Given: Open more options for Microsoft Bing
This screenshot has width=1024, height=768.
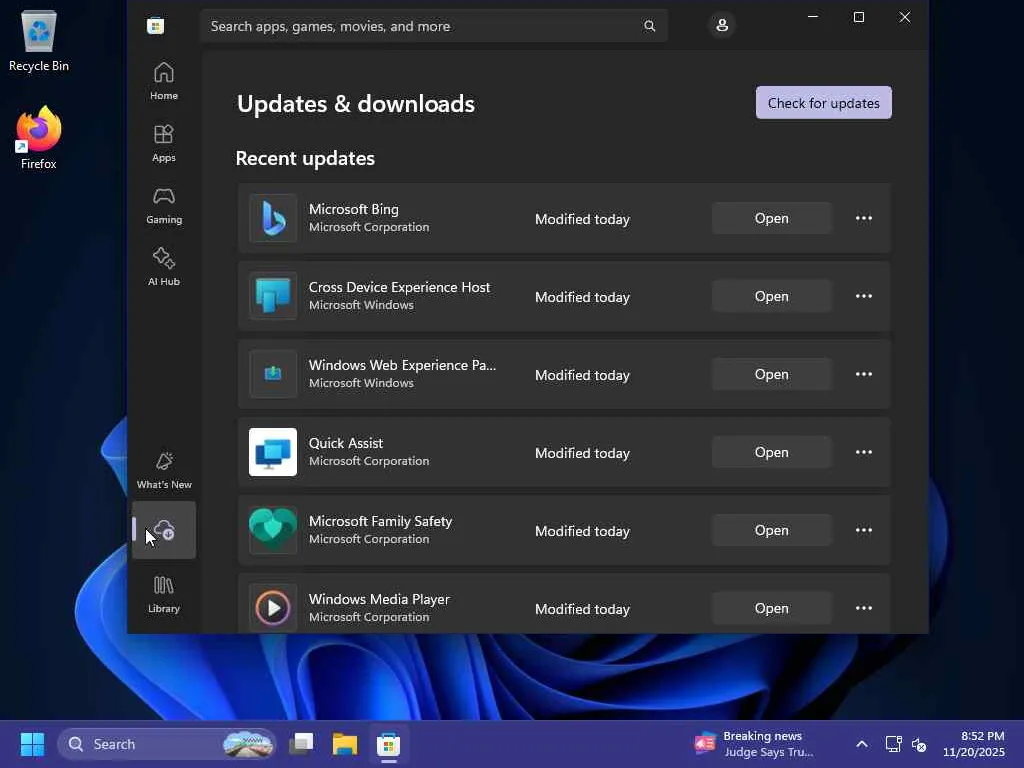Looking at the screenshot, I should [863, 218].
